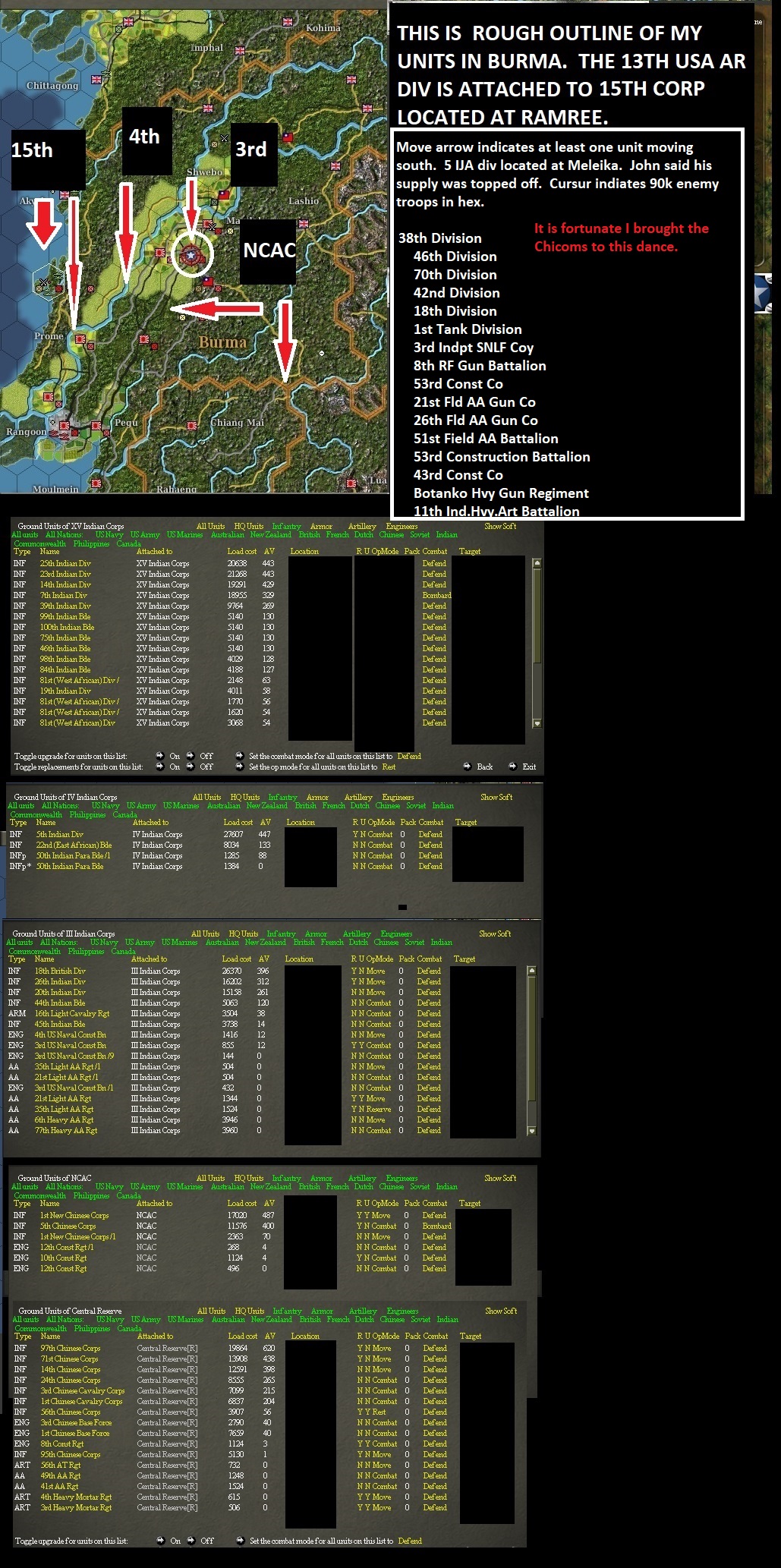Click Rest op mode of 56th Chinese Corps
This screenshot has height=1568, width=781.
379,1412
